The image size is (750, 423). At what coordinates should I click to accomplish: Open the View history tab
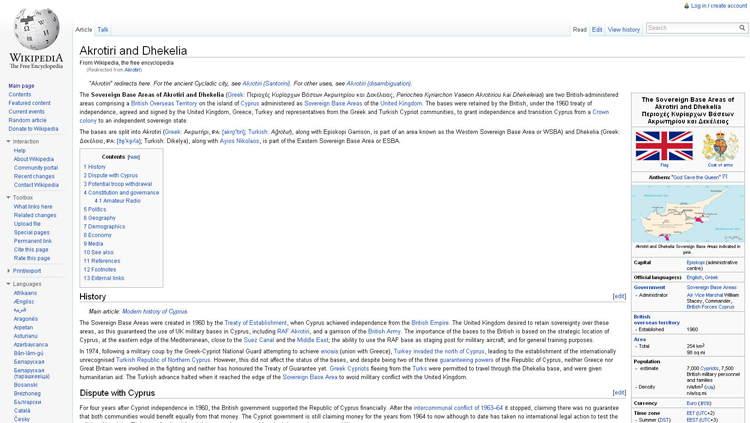pyautogui.click(x=624, y=30)
